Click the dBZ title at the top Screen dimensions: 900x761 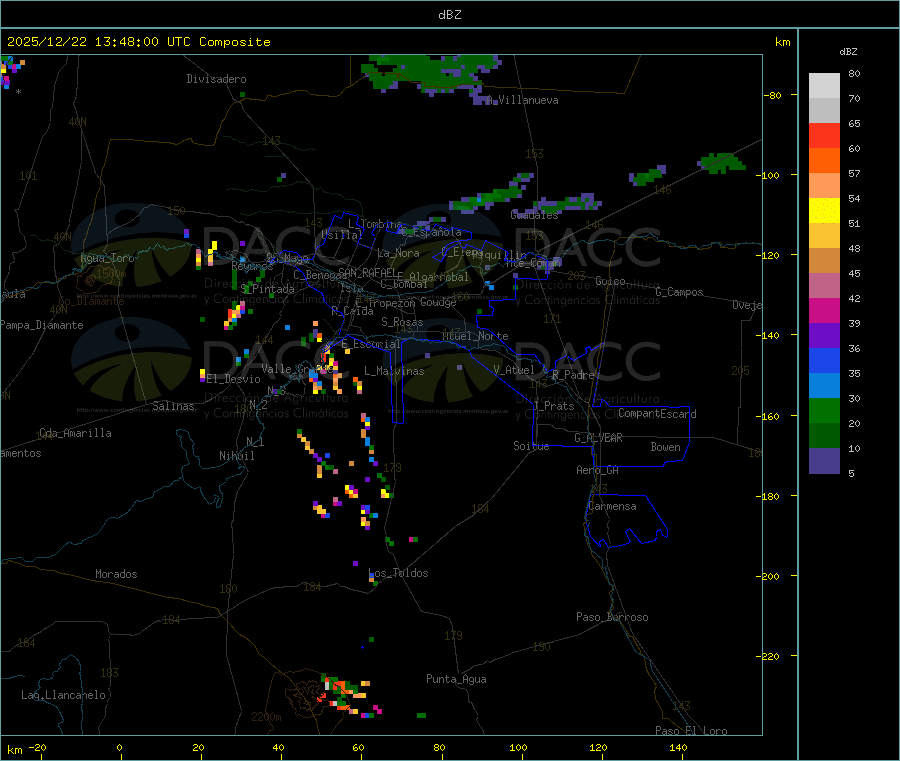coord(449,15)
